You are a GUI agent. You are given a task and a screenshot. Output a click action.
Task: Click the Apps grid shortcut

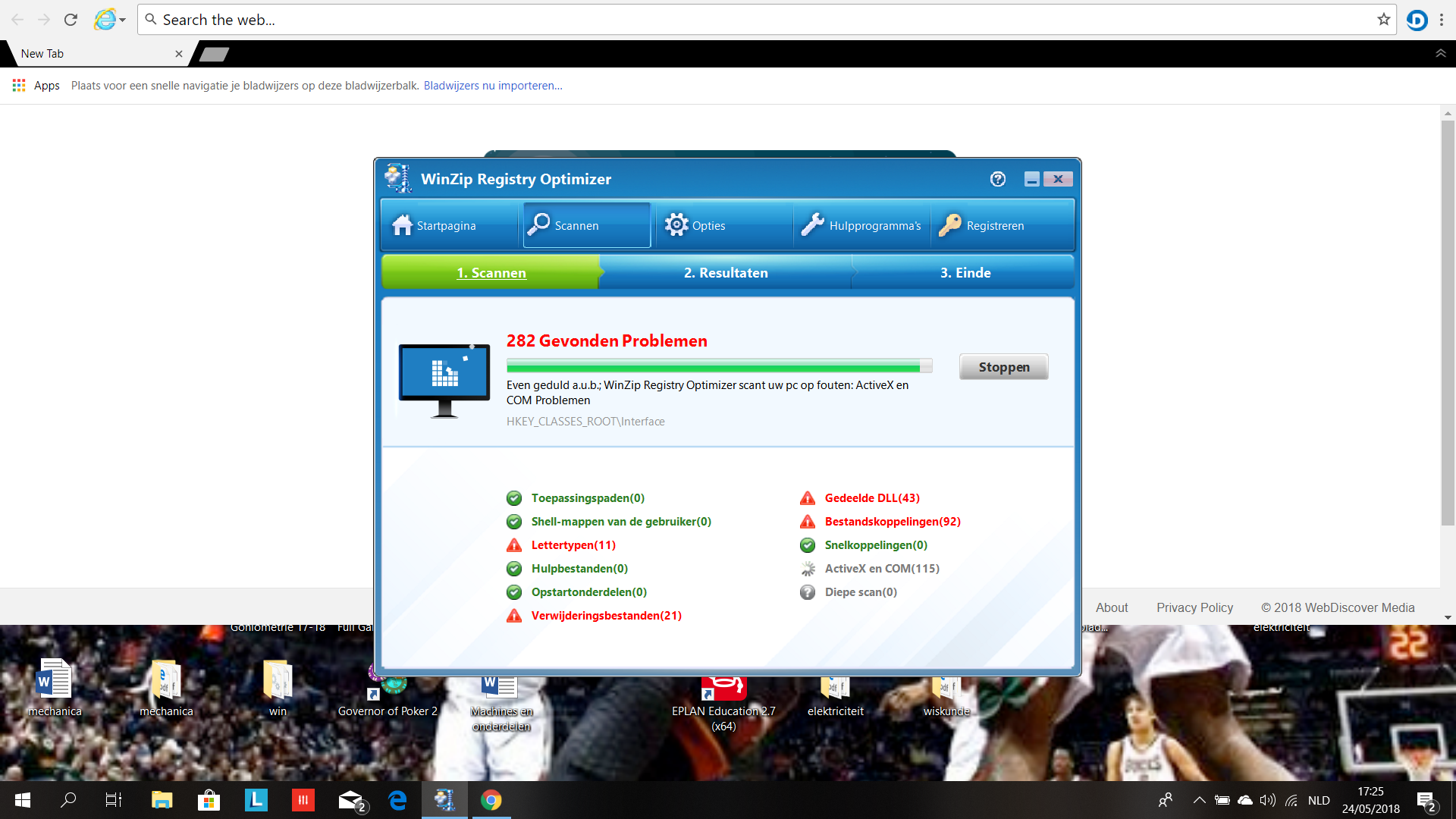[x=36, y=86]
